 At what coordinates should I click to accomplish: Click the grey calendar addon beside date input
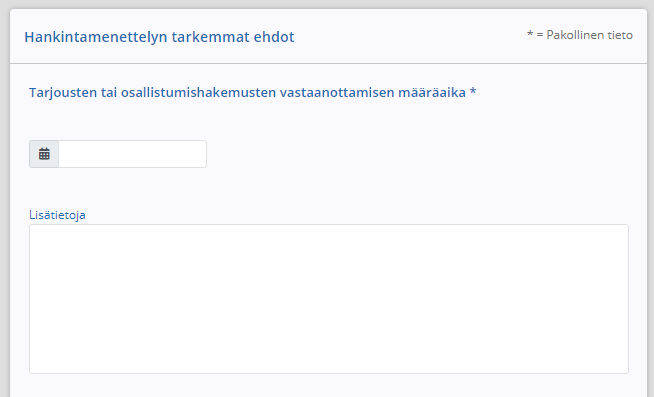click(44, 154)
